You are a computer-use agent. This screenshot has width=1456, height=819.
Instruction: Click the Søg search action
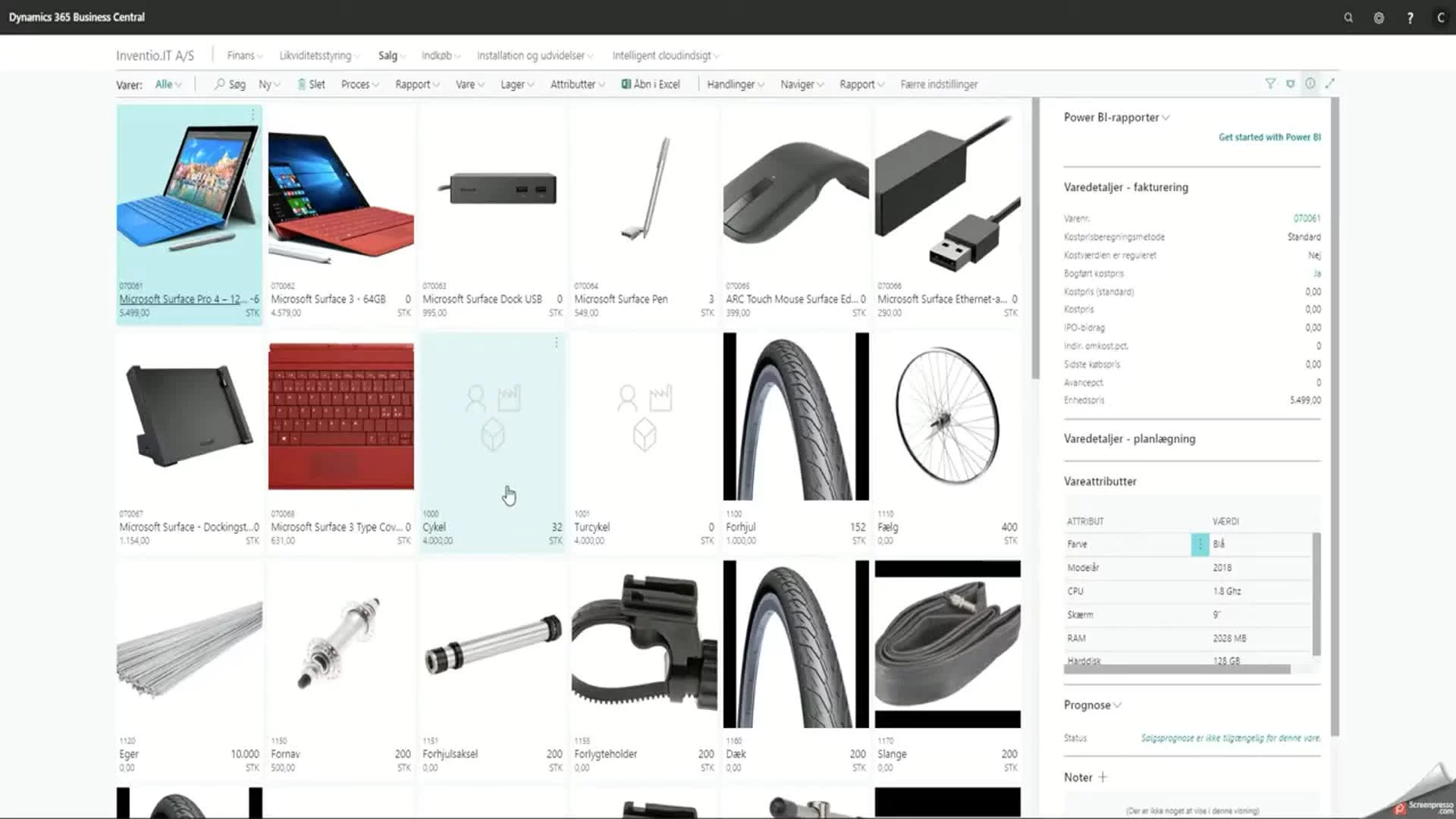pyautogui.click(x=230, y=84)
